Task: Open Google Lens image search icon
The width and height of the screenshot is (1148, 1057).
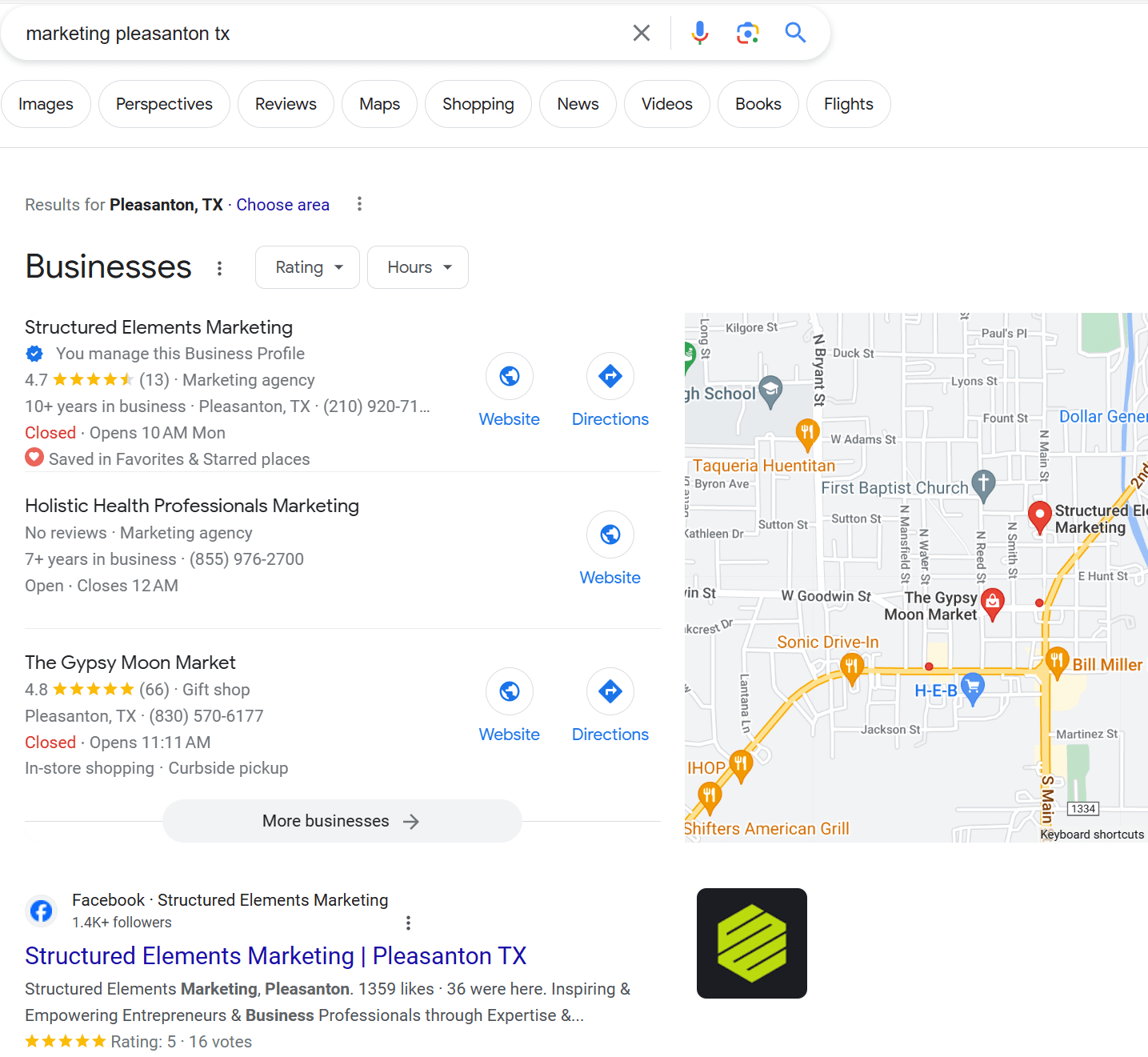Action: pos(747,33)
